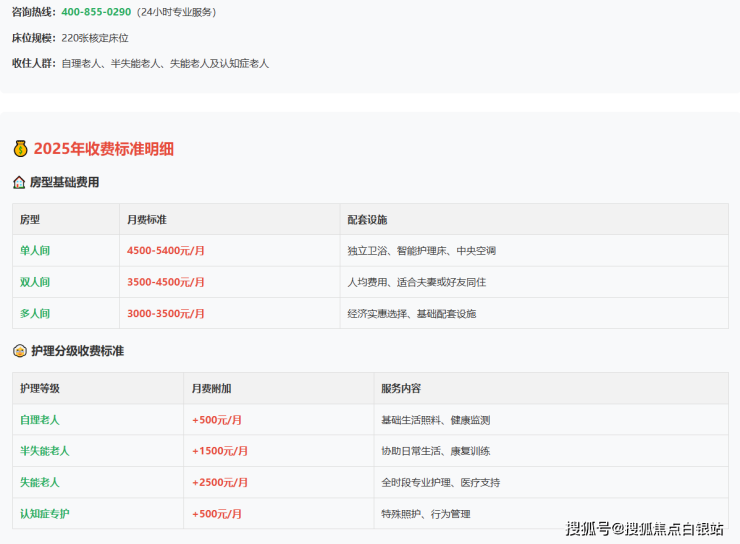This screenshot has height=544, width=740.
Task: Click the house icon next to 房型基础费用
Action: [19, 183]
